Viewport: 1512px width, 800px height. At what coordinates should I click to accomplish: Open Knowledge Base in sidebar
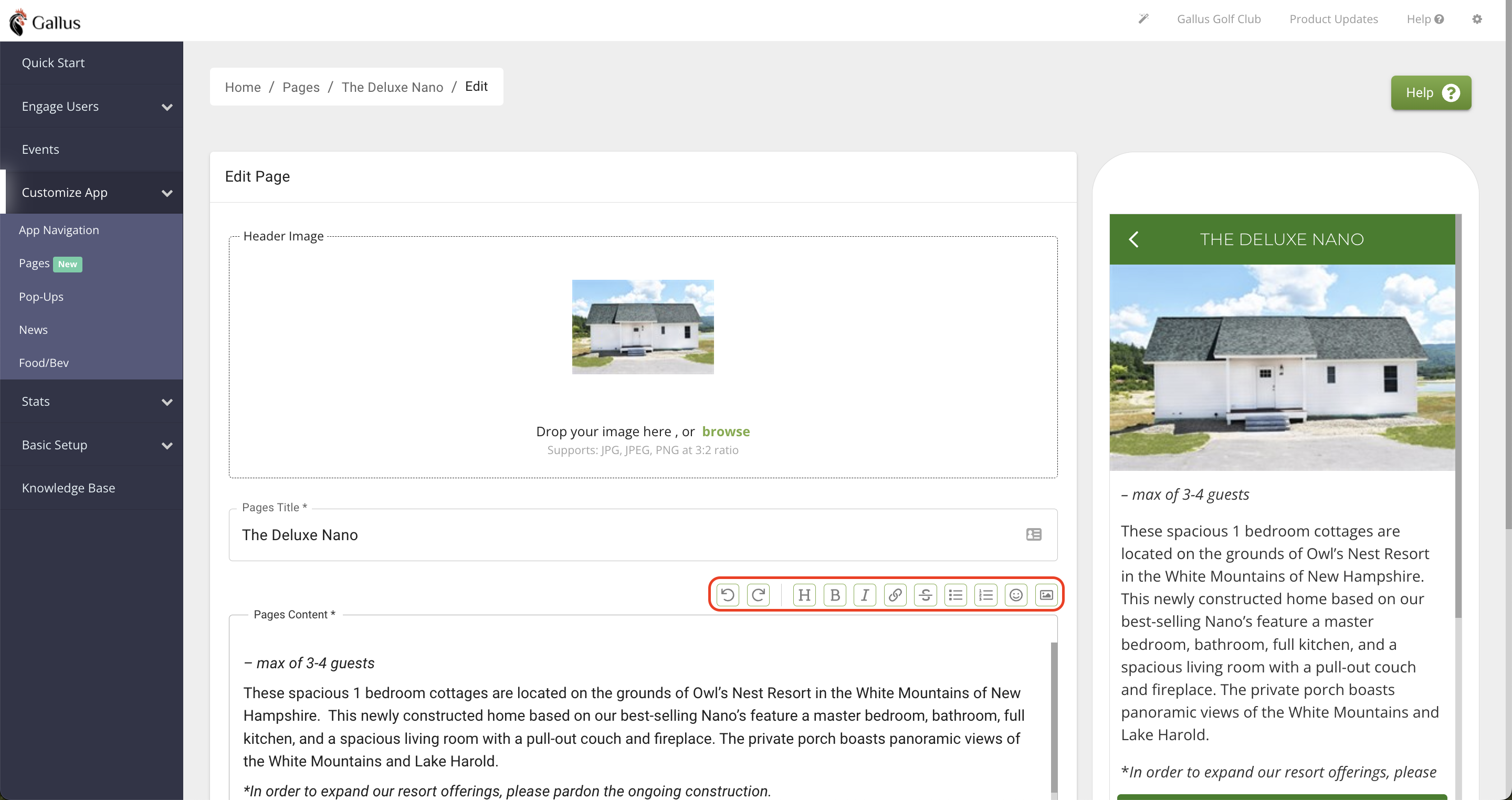91,488
